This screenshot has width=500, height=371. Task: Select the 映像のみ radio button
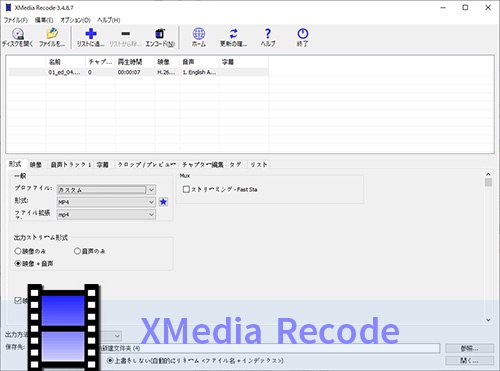pyautogui.click(x=18, y=251)
